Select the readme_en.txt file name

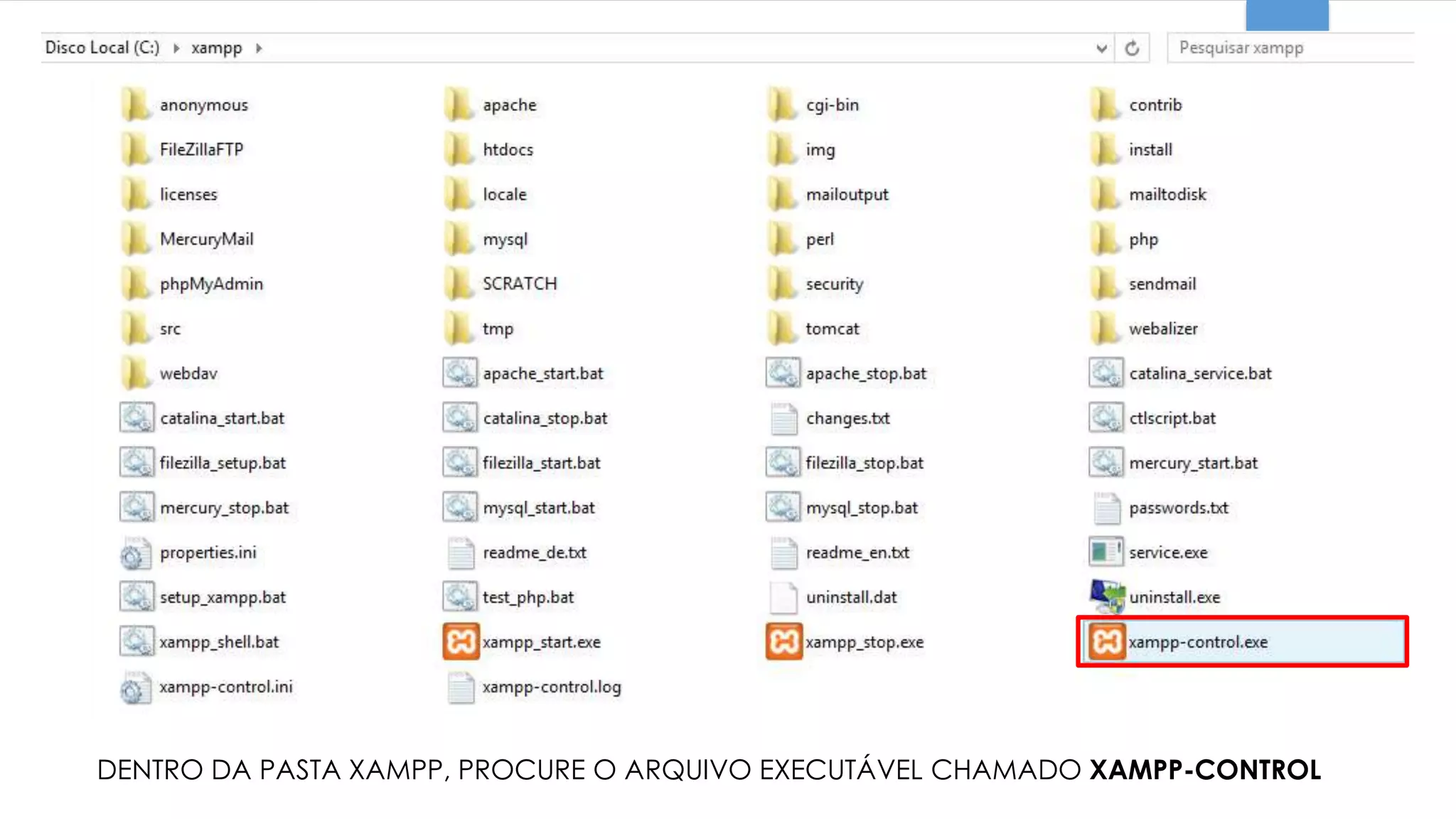(857, 552)
